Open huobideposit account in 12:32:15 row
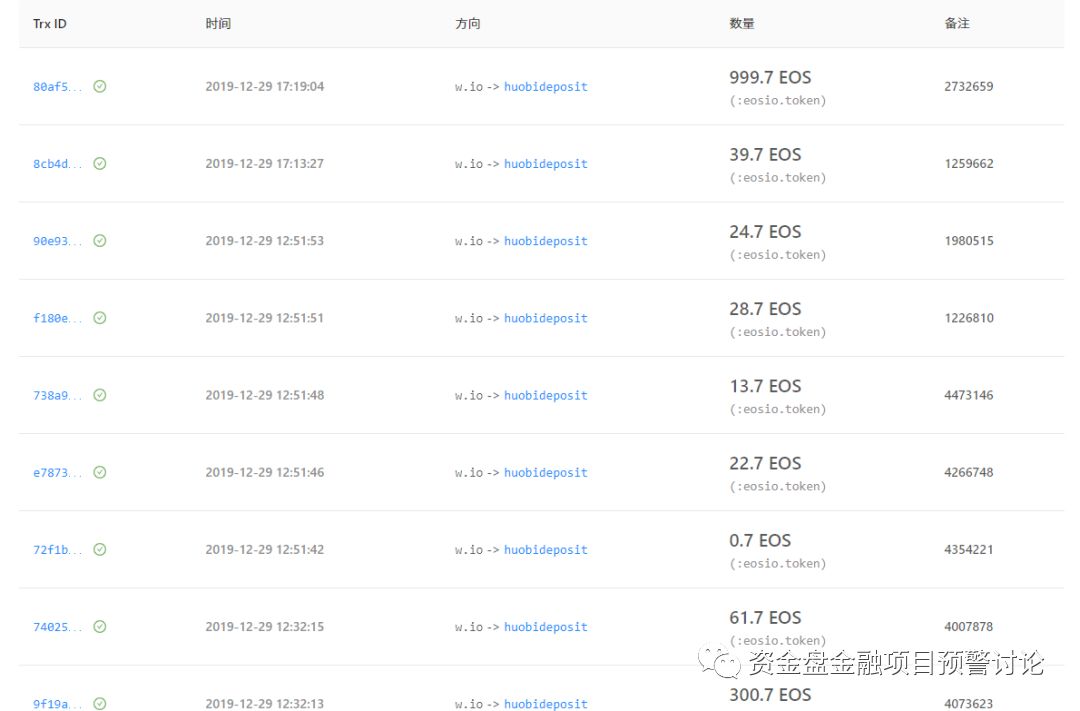This screenshot has height=711, width=1080. pyautogui.click(x=546, y=627)
